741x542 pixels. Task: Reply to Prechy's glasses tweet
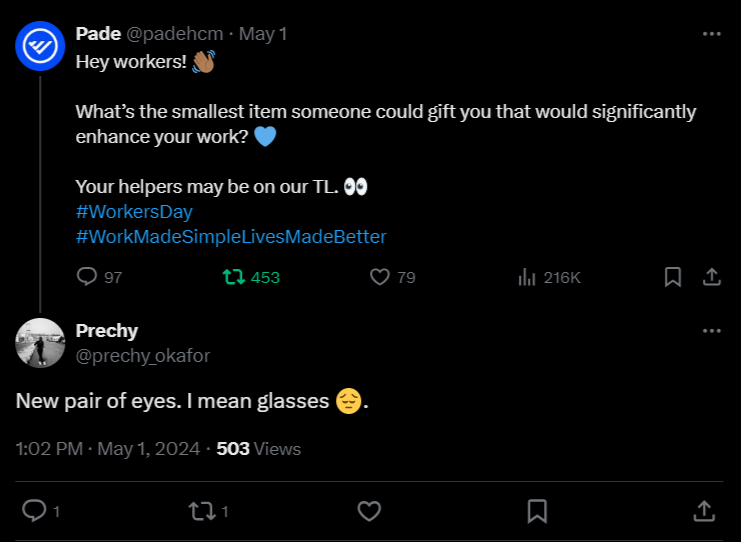34,511
